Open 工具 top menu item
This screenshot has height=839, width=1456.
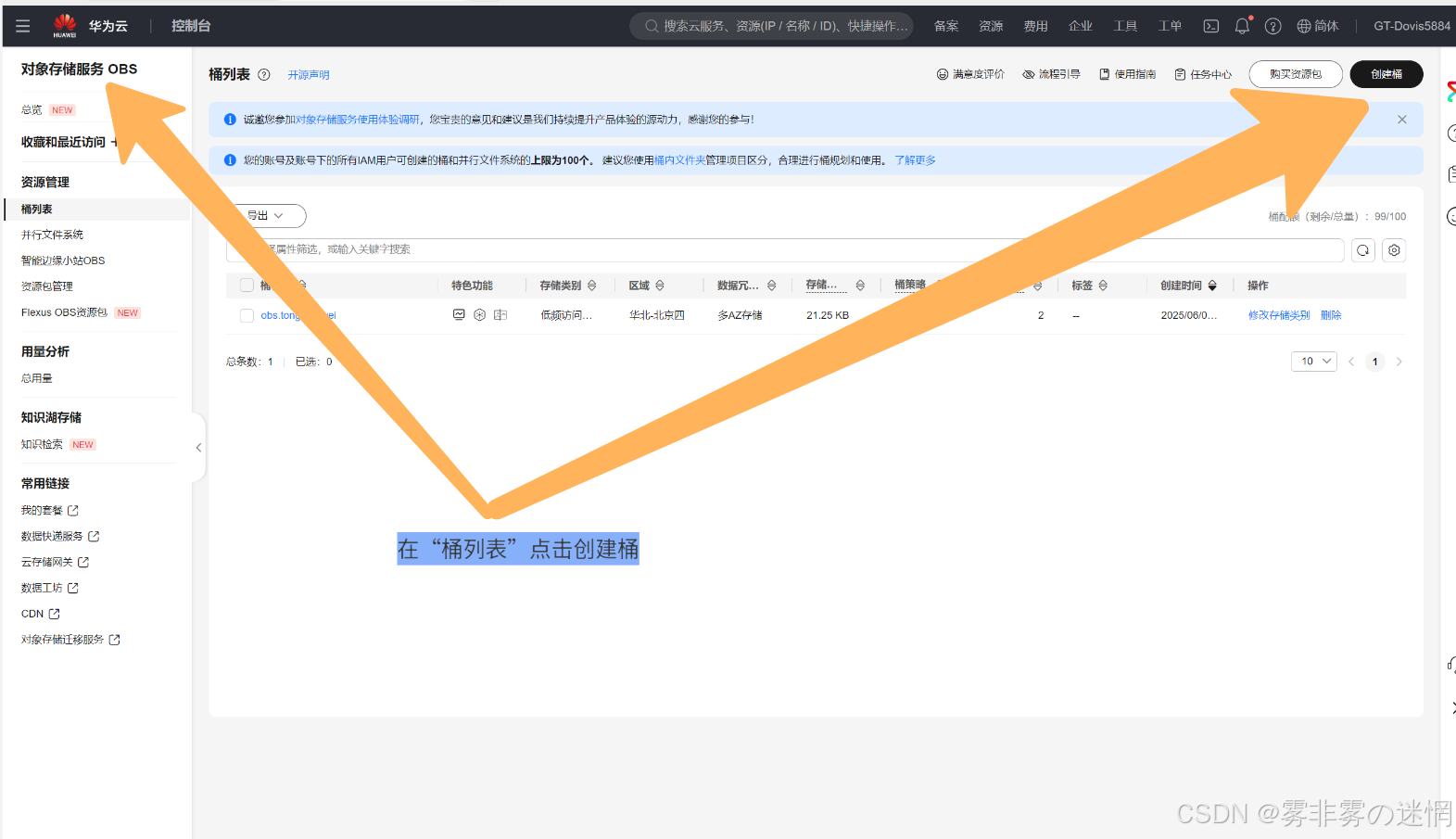point(1125,26)
